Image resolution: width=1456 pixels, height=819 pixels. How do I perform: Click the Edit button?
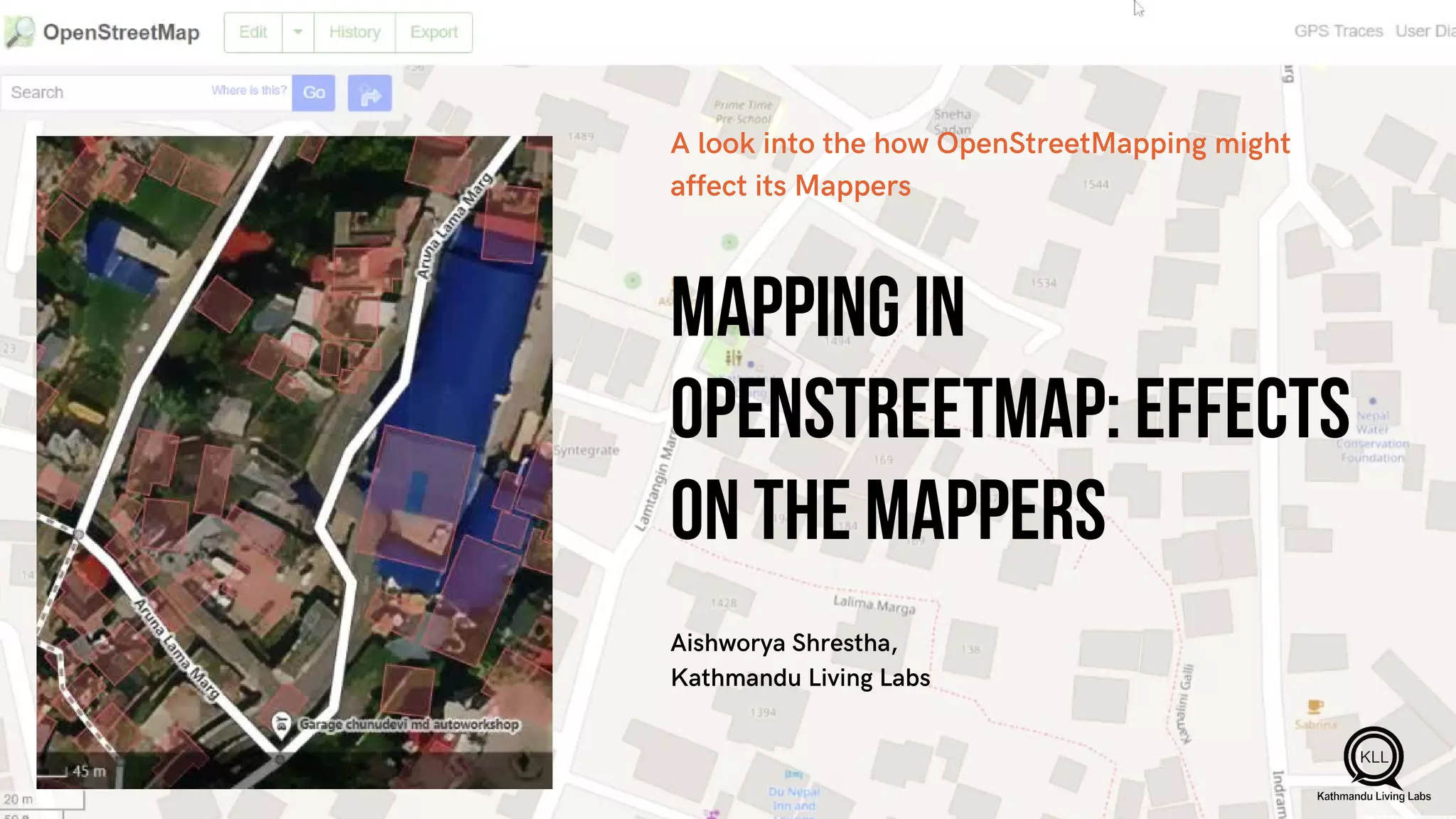pyautogui.click(x=253, y=32)
